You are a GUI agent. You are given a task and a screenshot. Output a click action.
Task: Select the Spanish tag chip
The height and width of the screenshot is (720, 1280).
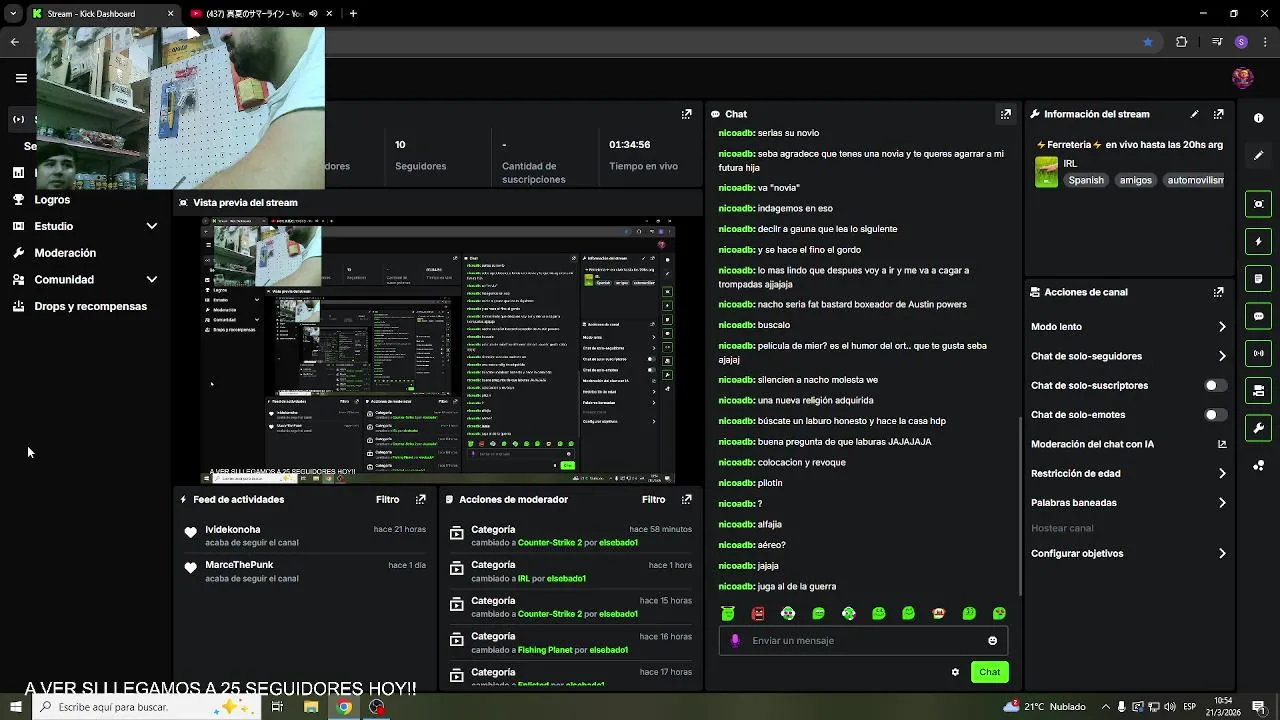click(x=1085, y=180)
